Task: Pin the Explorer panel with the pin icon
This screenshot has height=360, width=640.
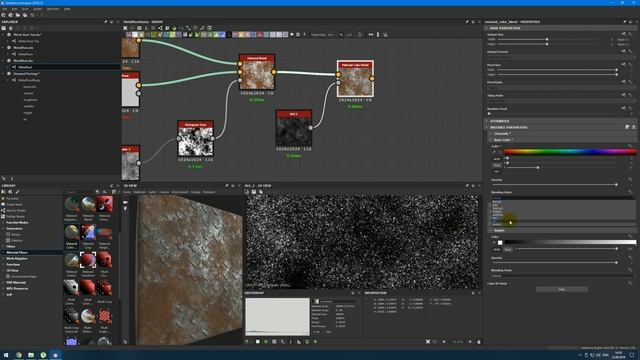Action: (106, 22)
